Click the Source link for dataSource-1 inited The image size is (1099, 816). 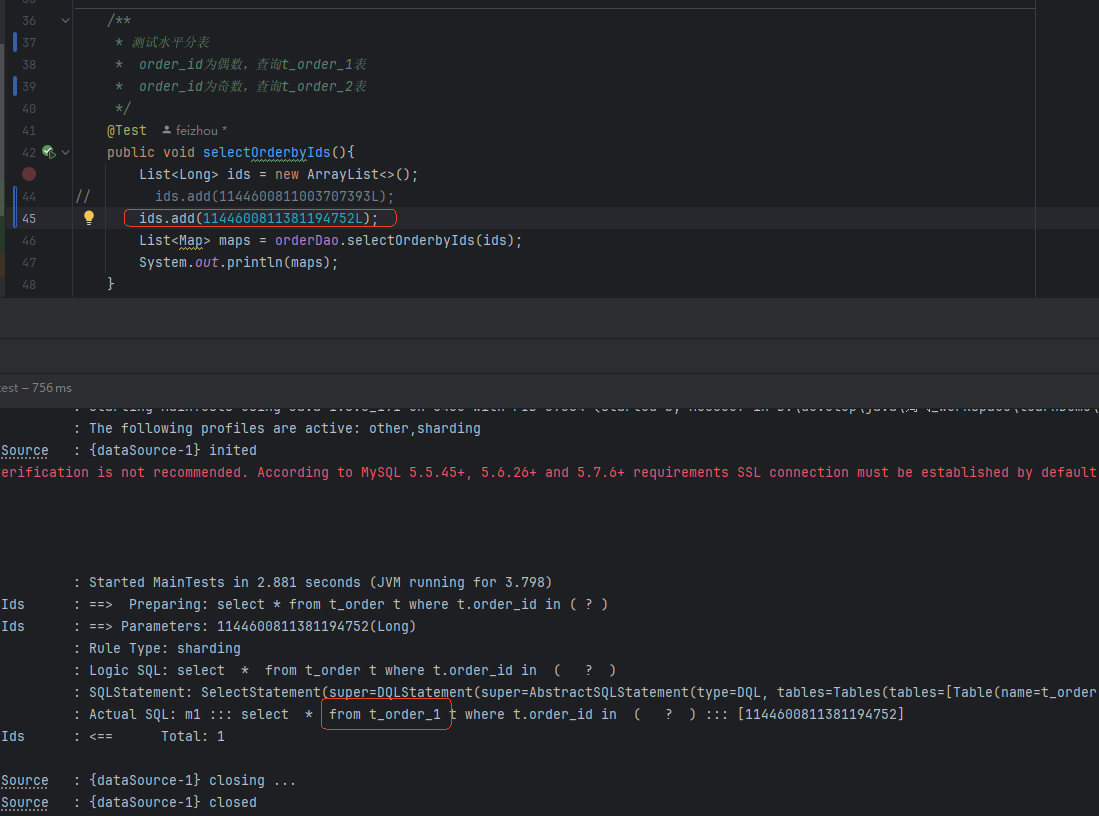click(x=25, y=450)
